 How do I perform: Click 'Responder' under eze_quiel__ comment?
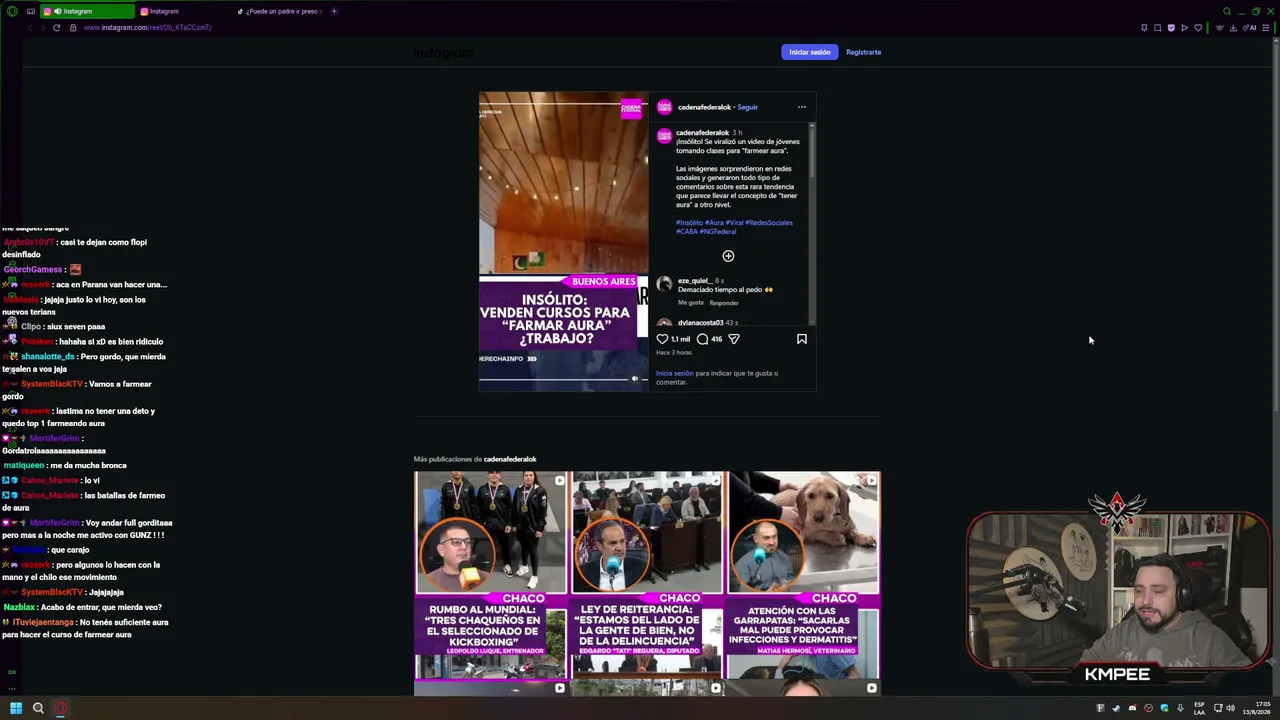pos(724,303)
